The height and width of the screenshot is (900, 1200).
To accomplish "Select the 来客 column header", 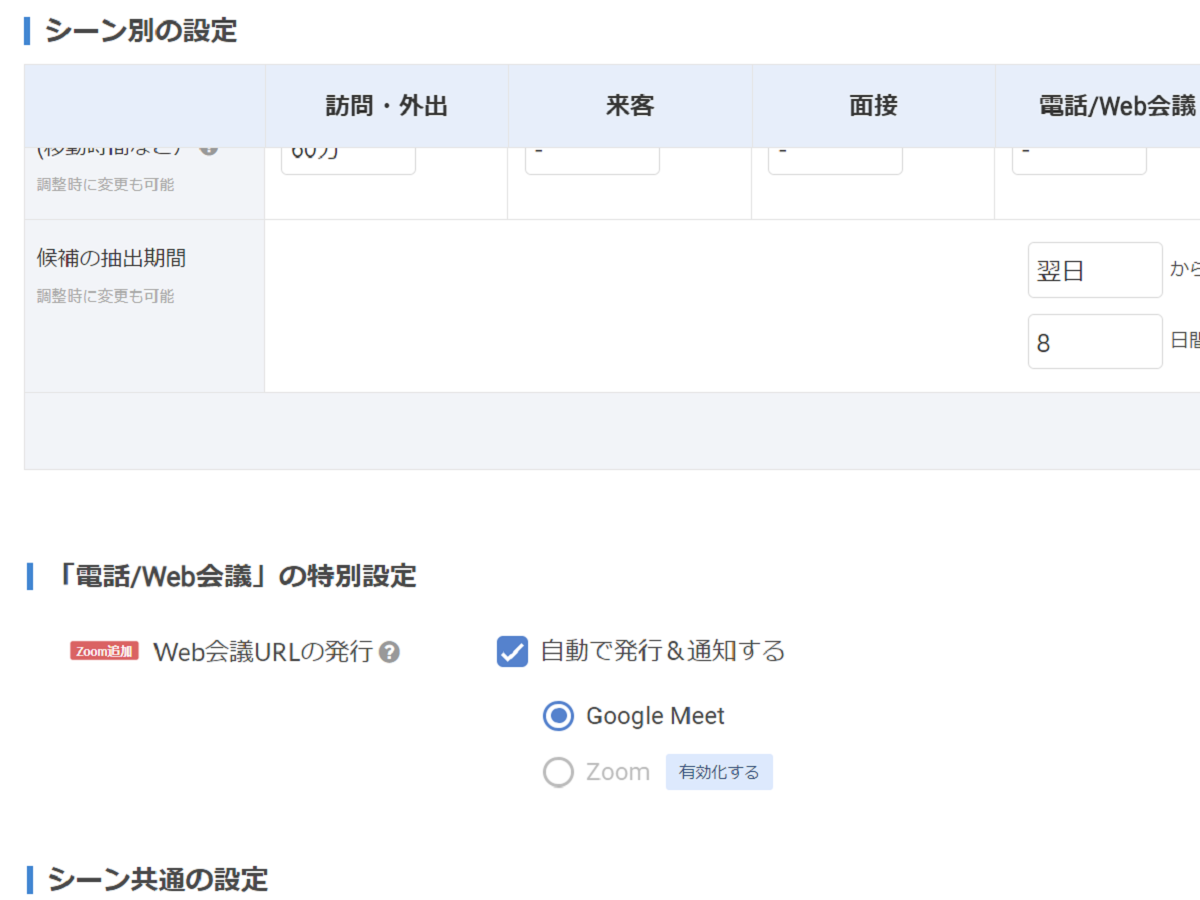I will (630, 106).
